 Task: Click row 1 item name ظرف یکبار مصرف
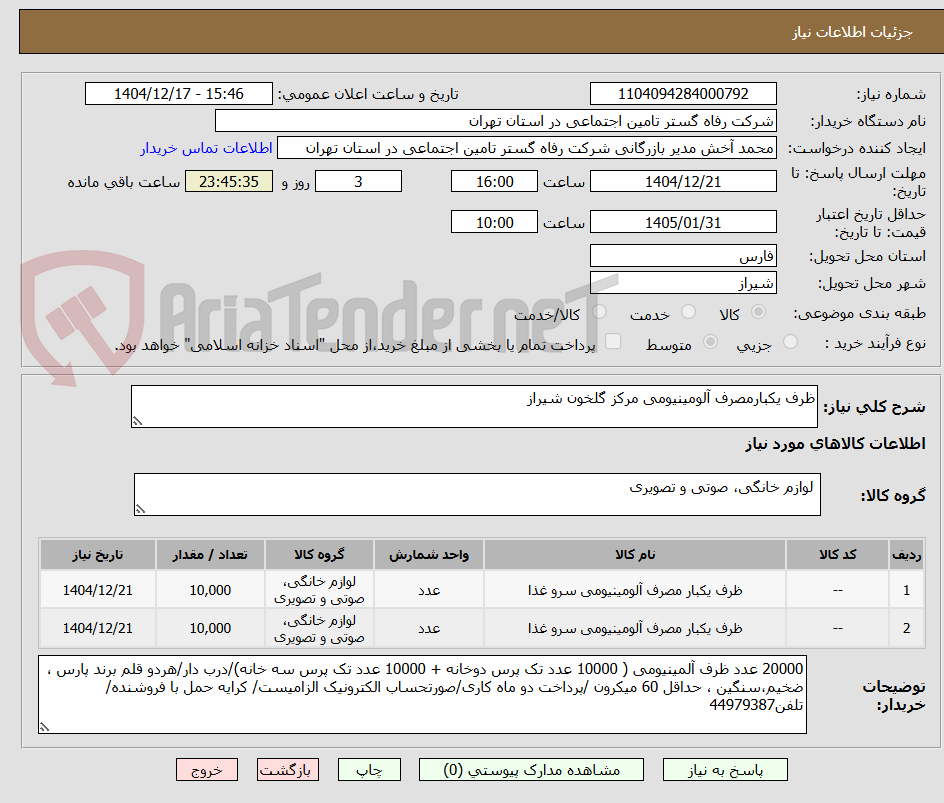[635, 591]
